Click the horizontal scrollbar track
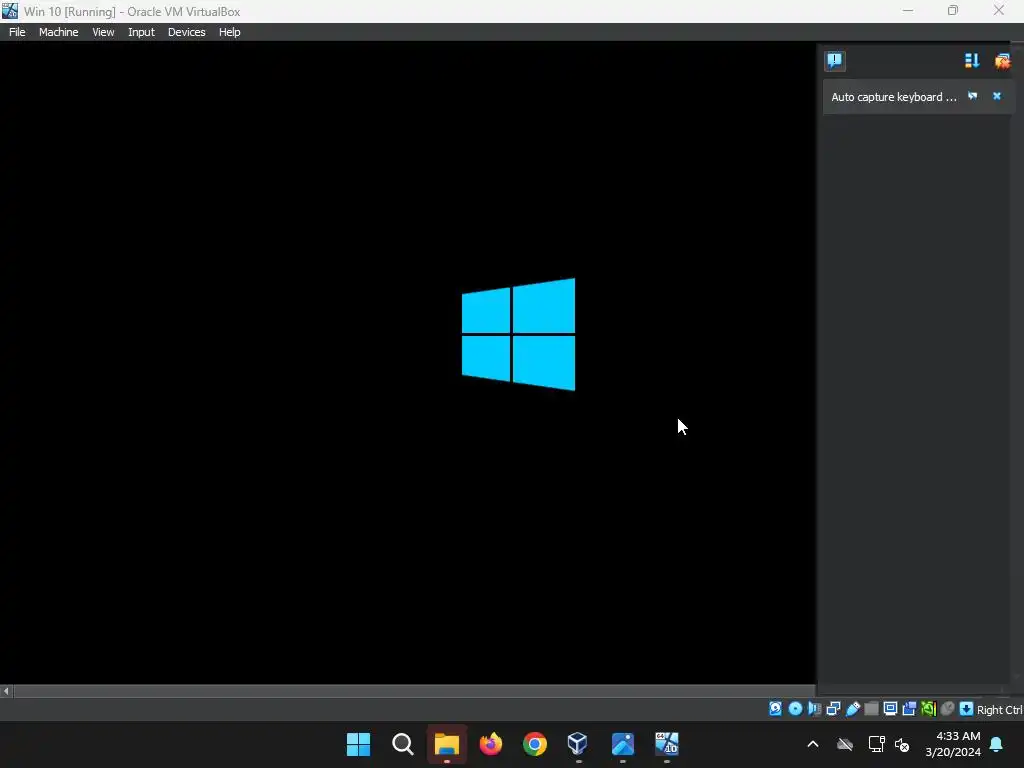The image size is (1024, 768). (x=415, y=691)
